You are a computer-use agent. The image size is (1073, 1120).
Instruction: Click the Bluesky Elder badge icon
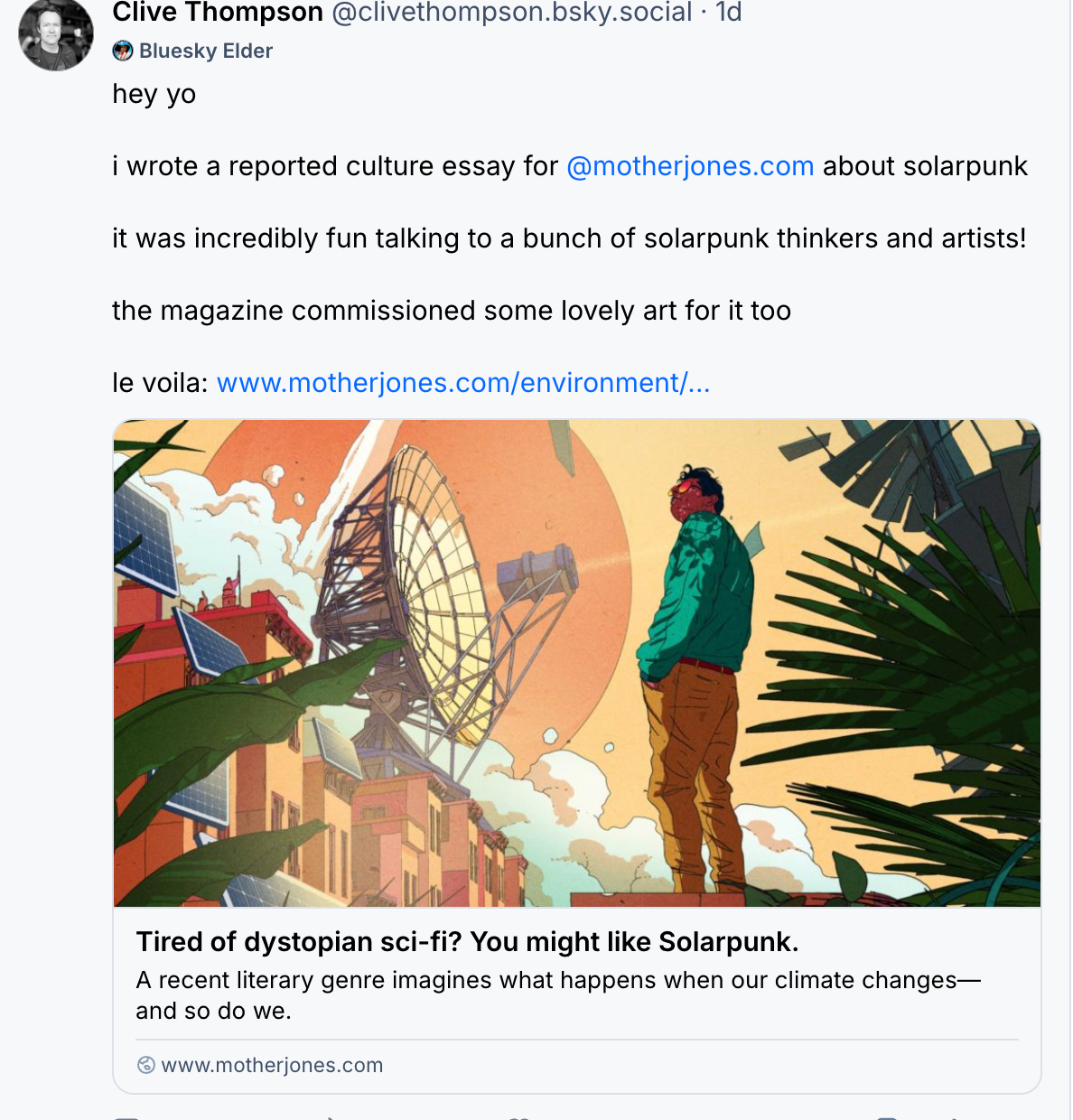tap(123, 51)
